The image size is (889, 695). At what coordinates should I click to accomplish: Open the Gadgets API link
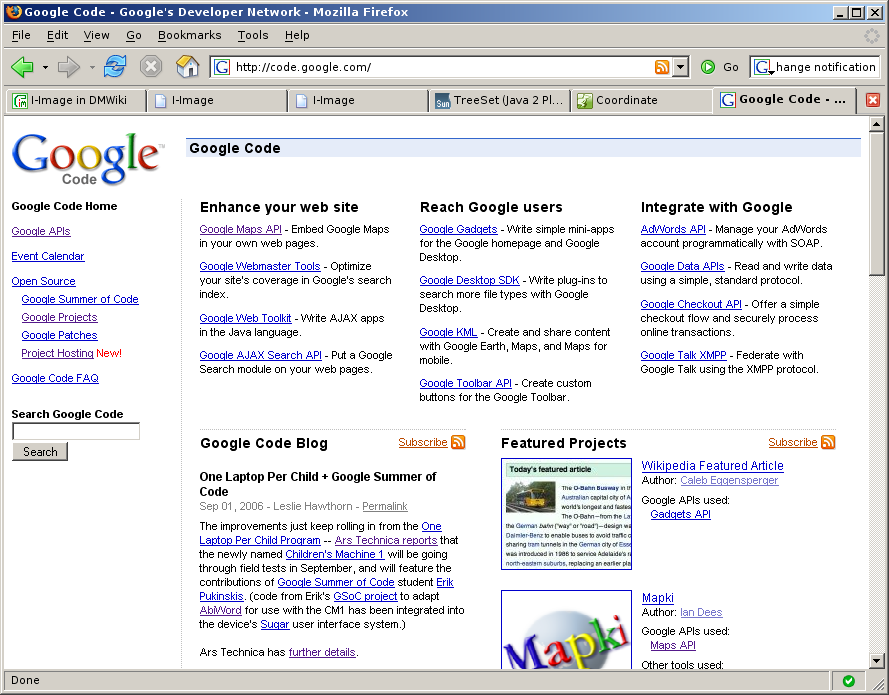(680, 514)
